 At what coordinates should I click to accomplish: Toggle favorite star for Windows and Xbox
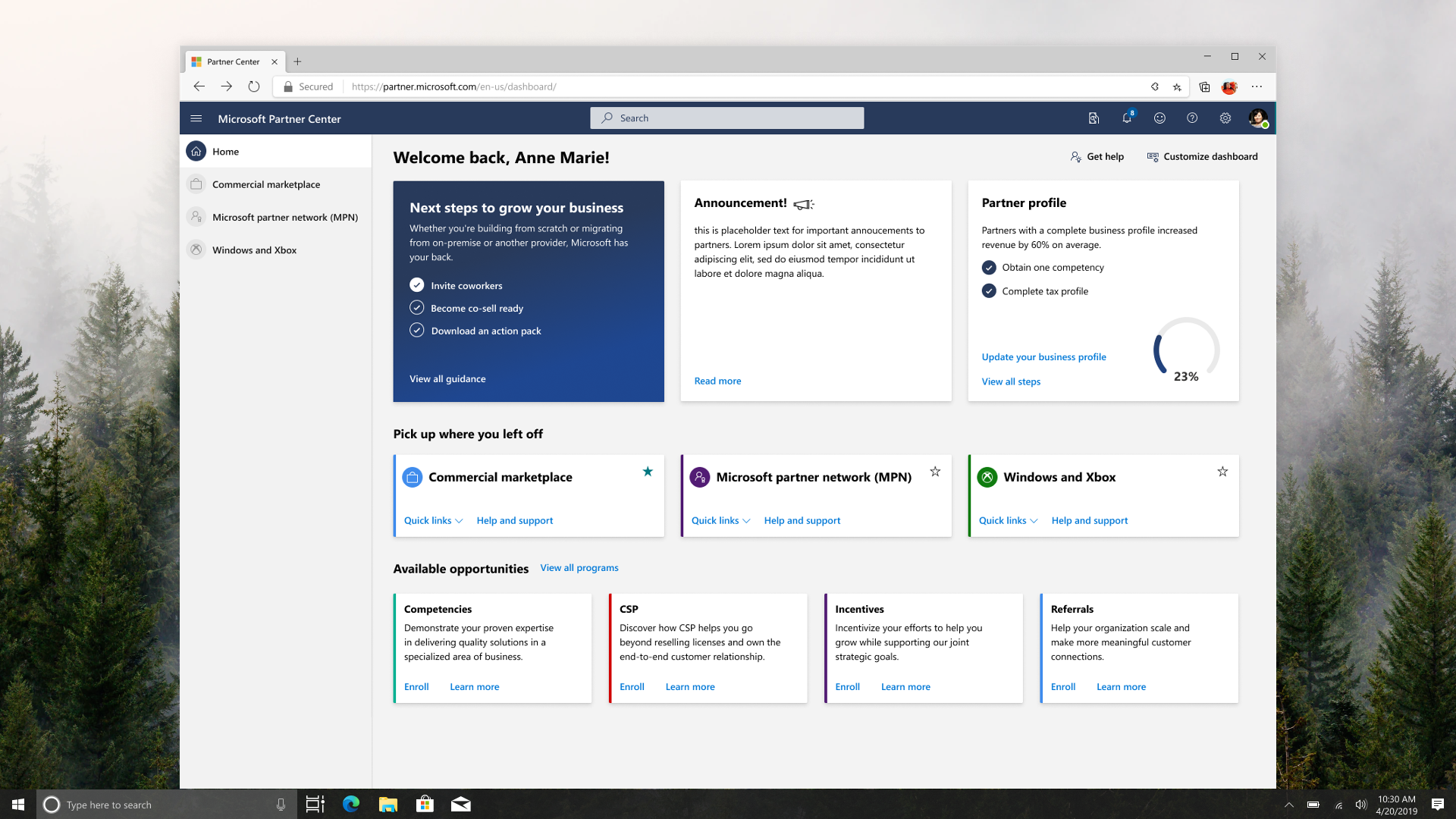1222,471
